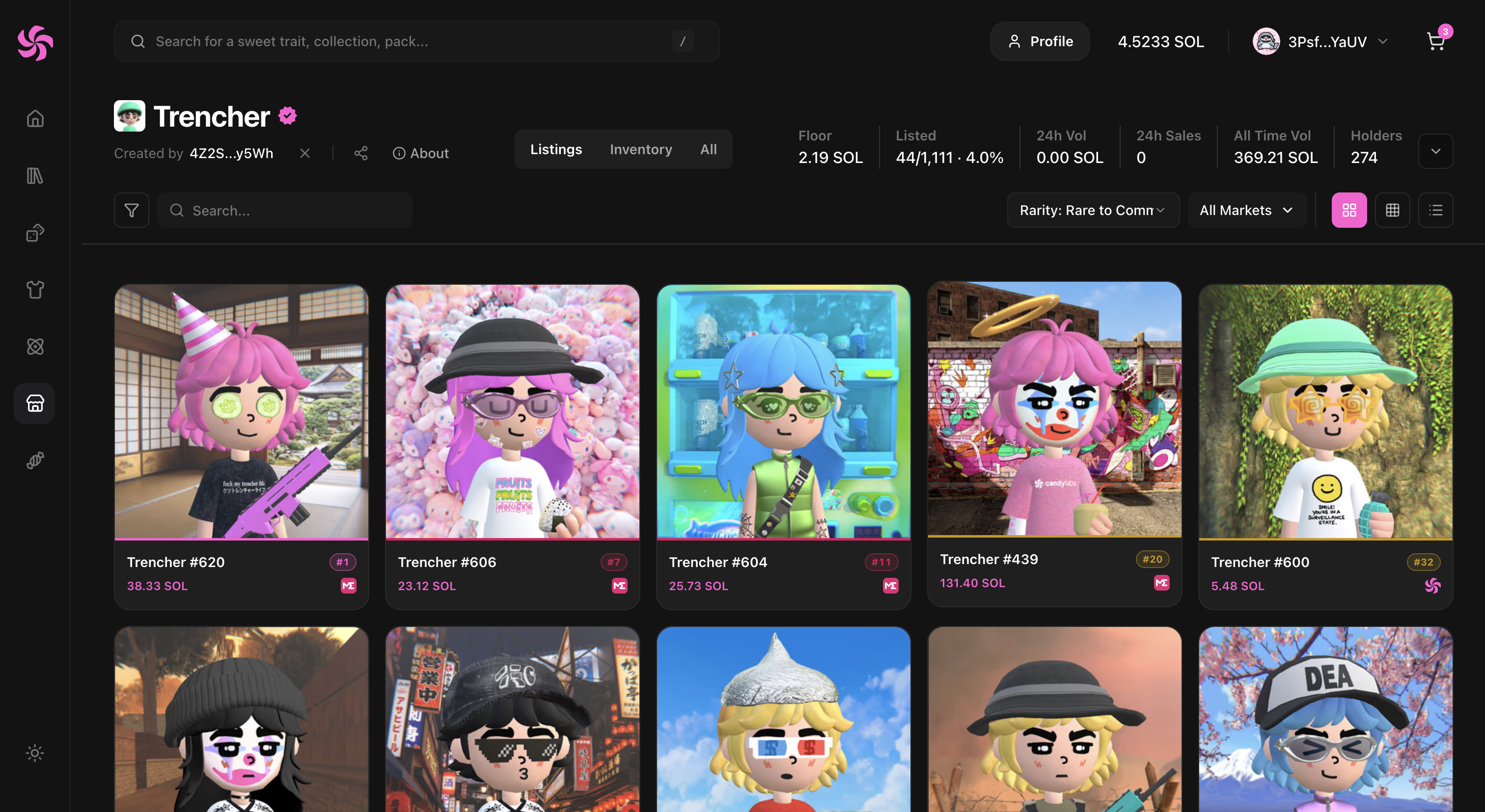Open the shopping cart with 3 items
This screenshot has height=812, width=1485.
point(1436,40)
